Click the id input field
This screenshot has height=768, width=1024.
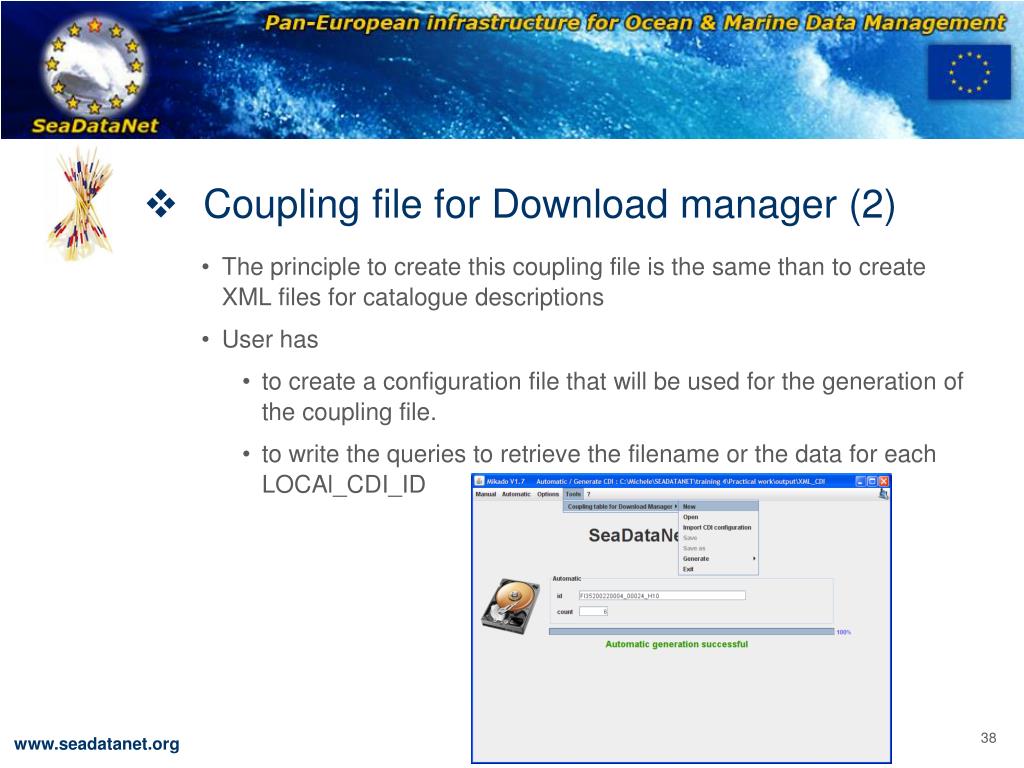click(662, 596)
